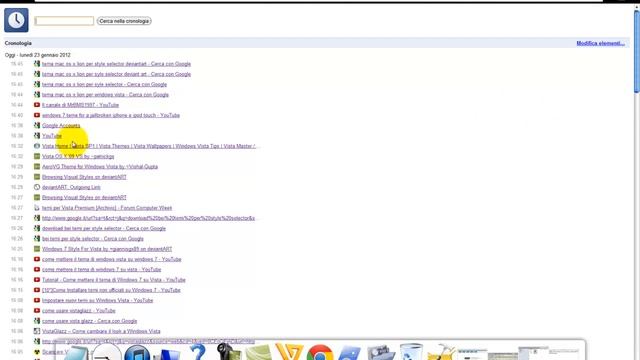
Task: Click the deviantART favicon beside 'Windows 7 Style For Vista'
Action: [x=37, y=249]
